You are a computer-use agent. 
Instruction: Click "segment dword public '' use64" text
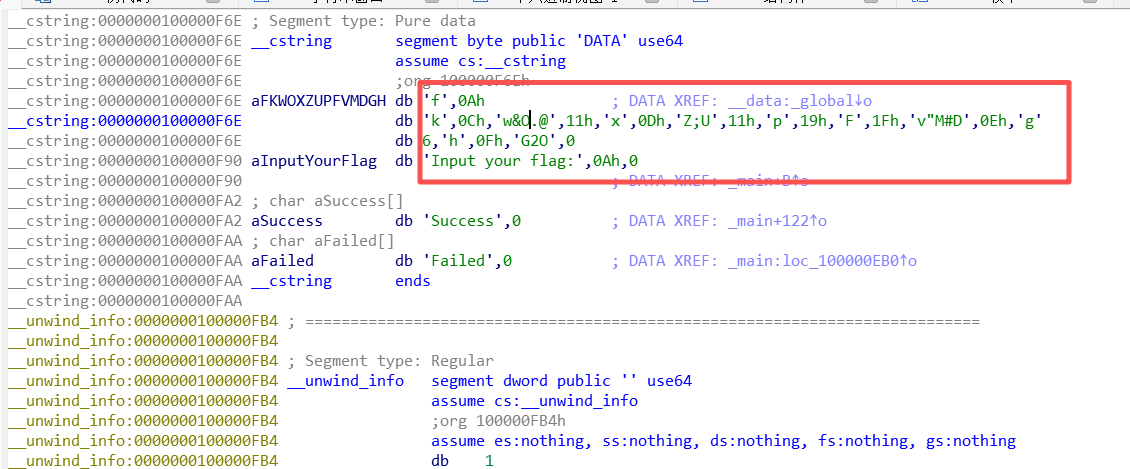tap(561, 380)
